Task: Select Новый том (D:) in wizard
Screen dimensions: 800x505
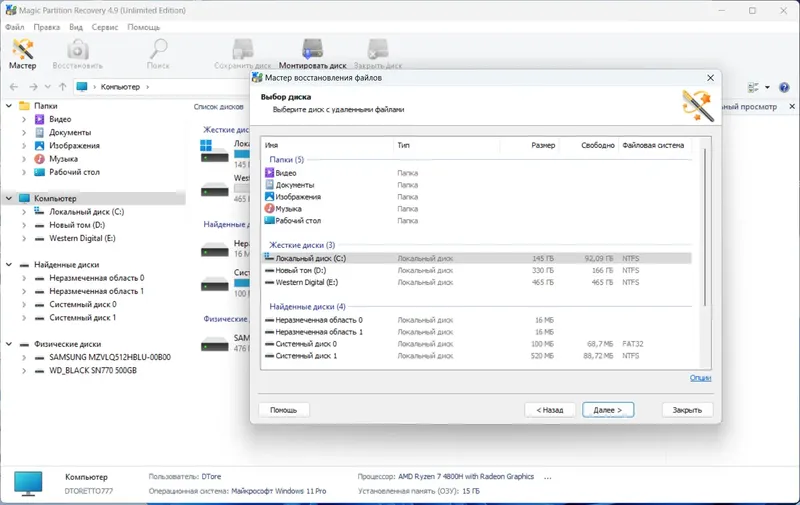Action: (478, 270)
